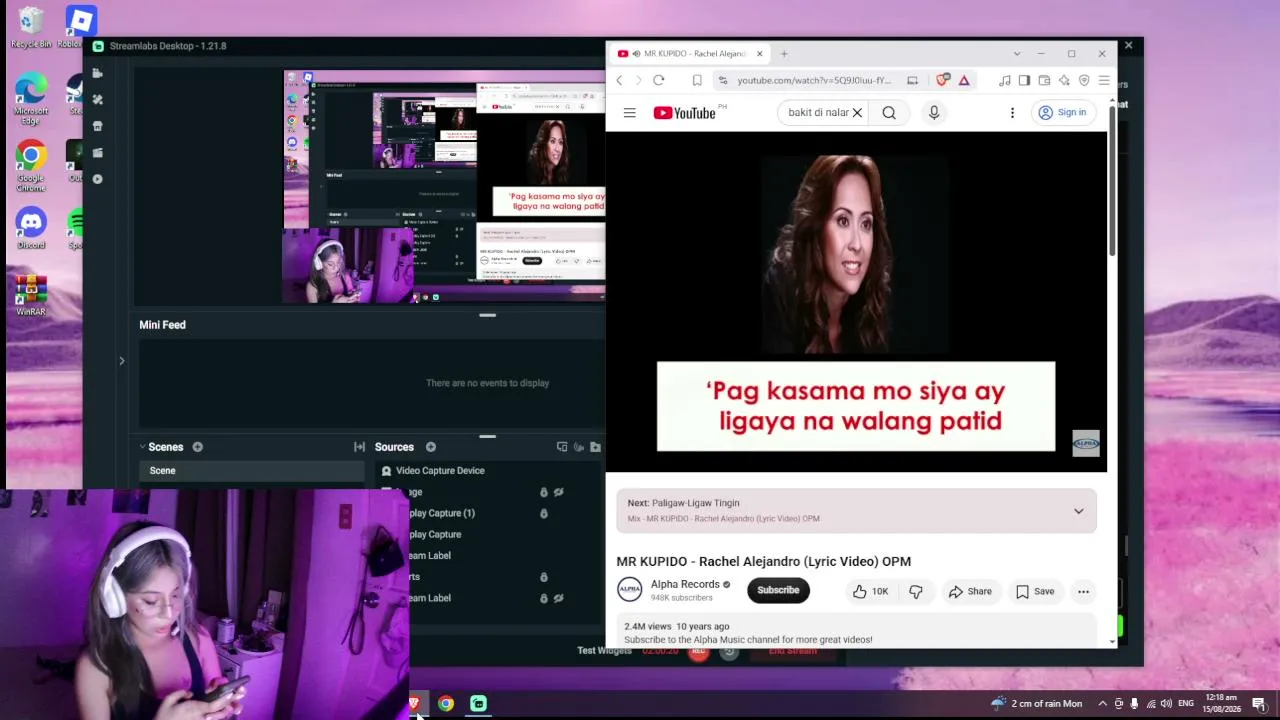Open the Brave playlist music note icon
The image size is (1280, 720).
[1004, 80]
